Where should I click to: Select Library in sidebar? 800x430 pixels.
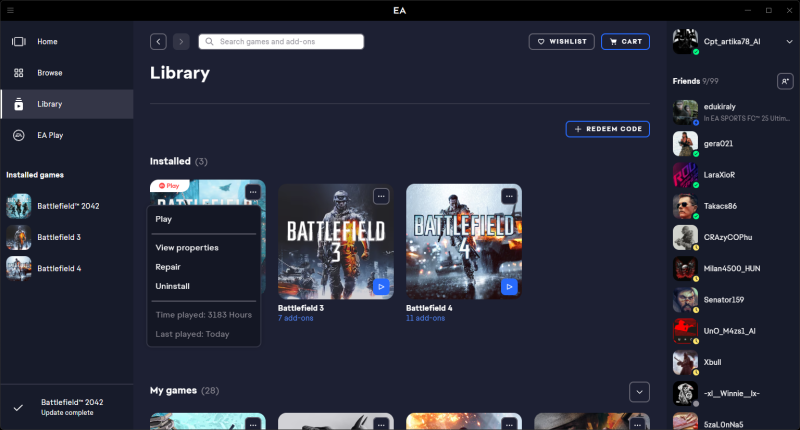click(x=67, y=104)
